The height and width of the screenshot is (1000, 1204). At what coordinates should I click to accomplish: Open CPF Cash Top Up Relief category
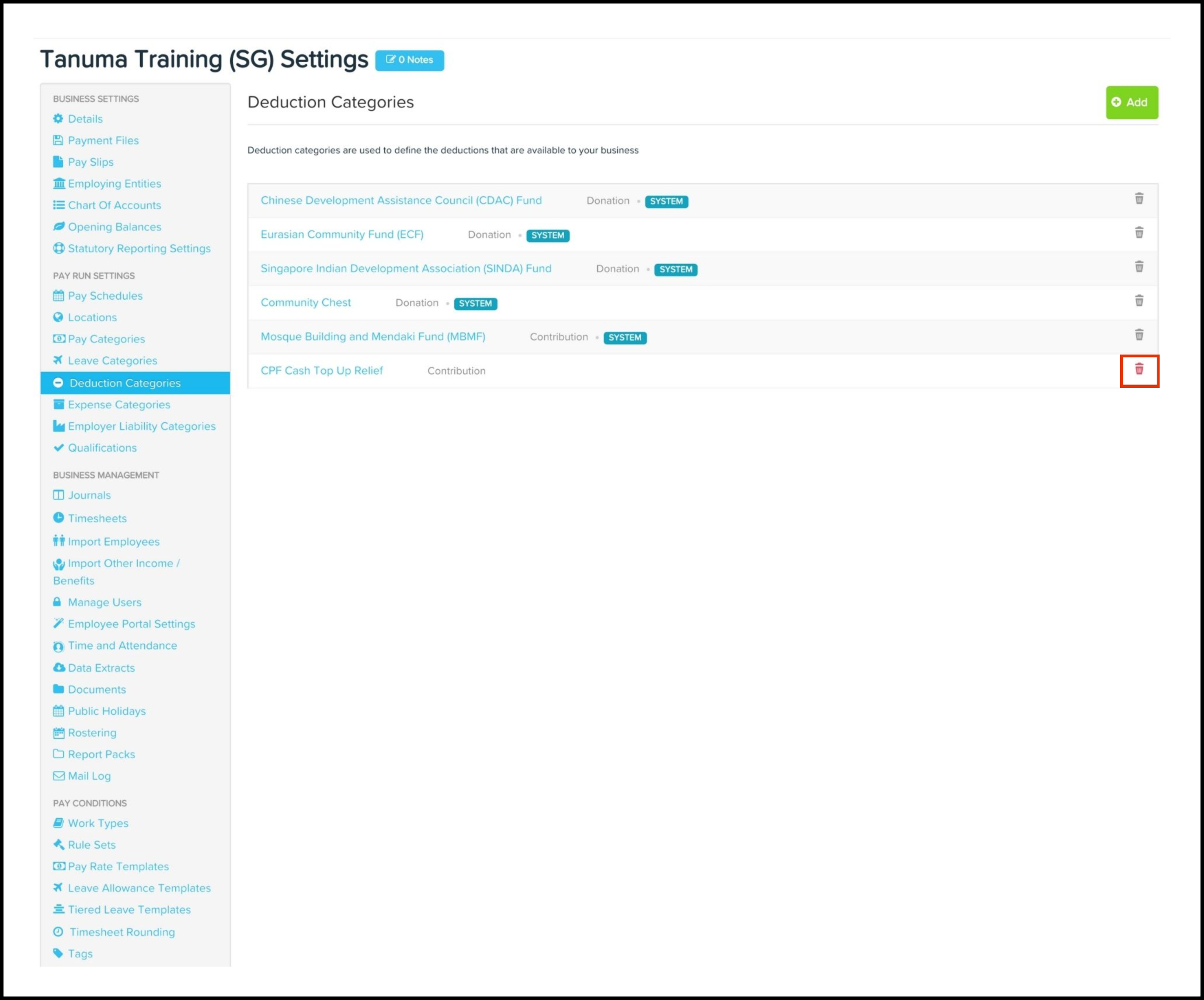(322, 370)
